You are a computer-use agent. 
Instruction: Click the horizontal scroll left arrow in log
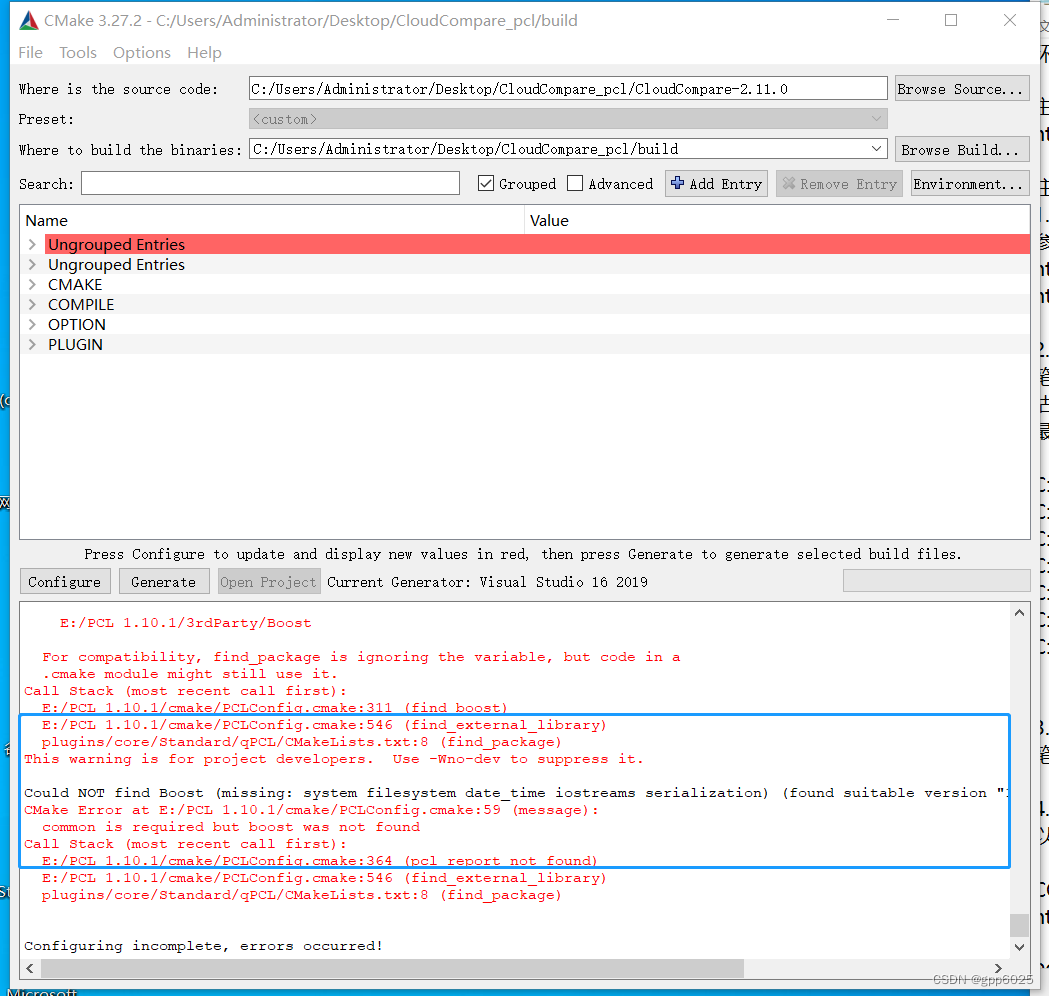(29, 968)
